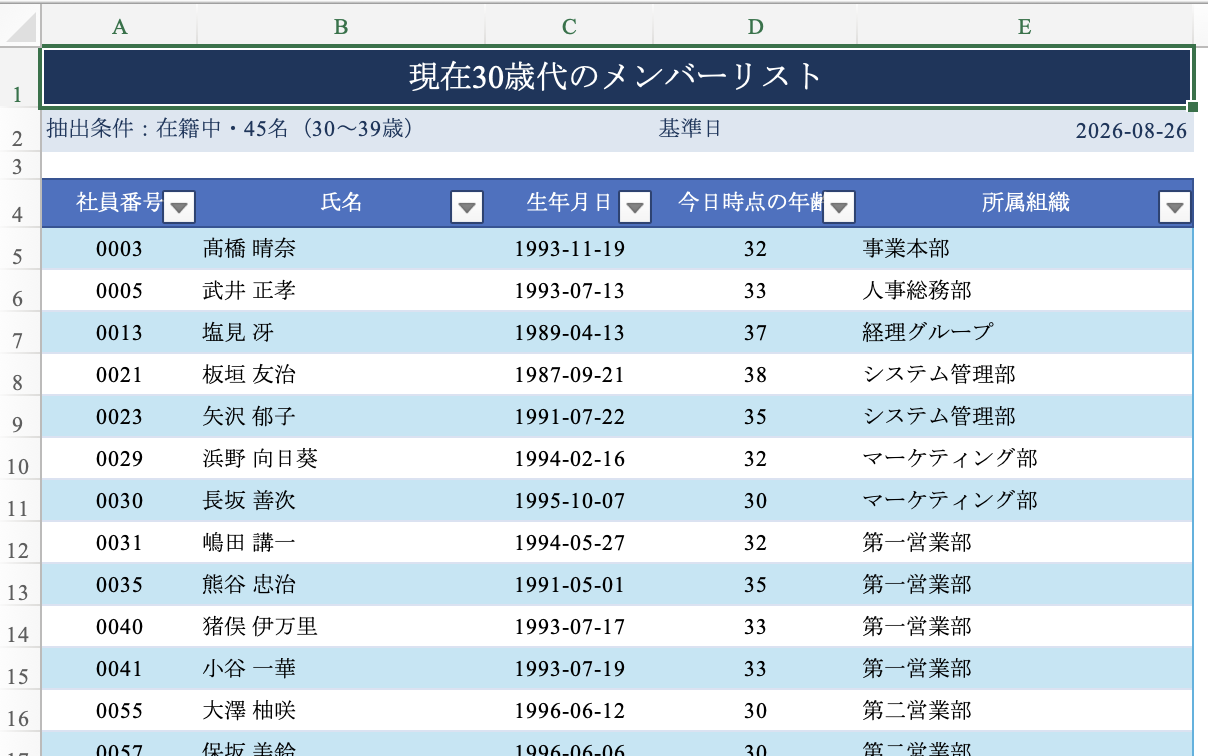Select birthdate 1989-04-13 cell
The height and width of the screenshot is (756, 1208).
(x=569, y=332)
